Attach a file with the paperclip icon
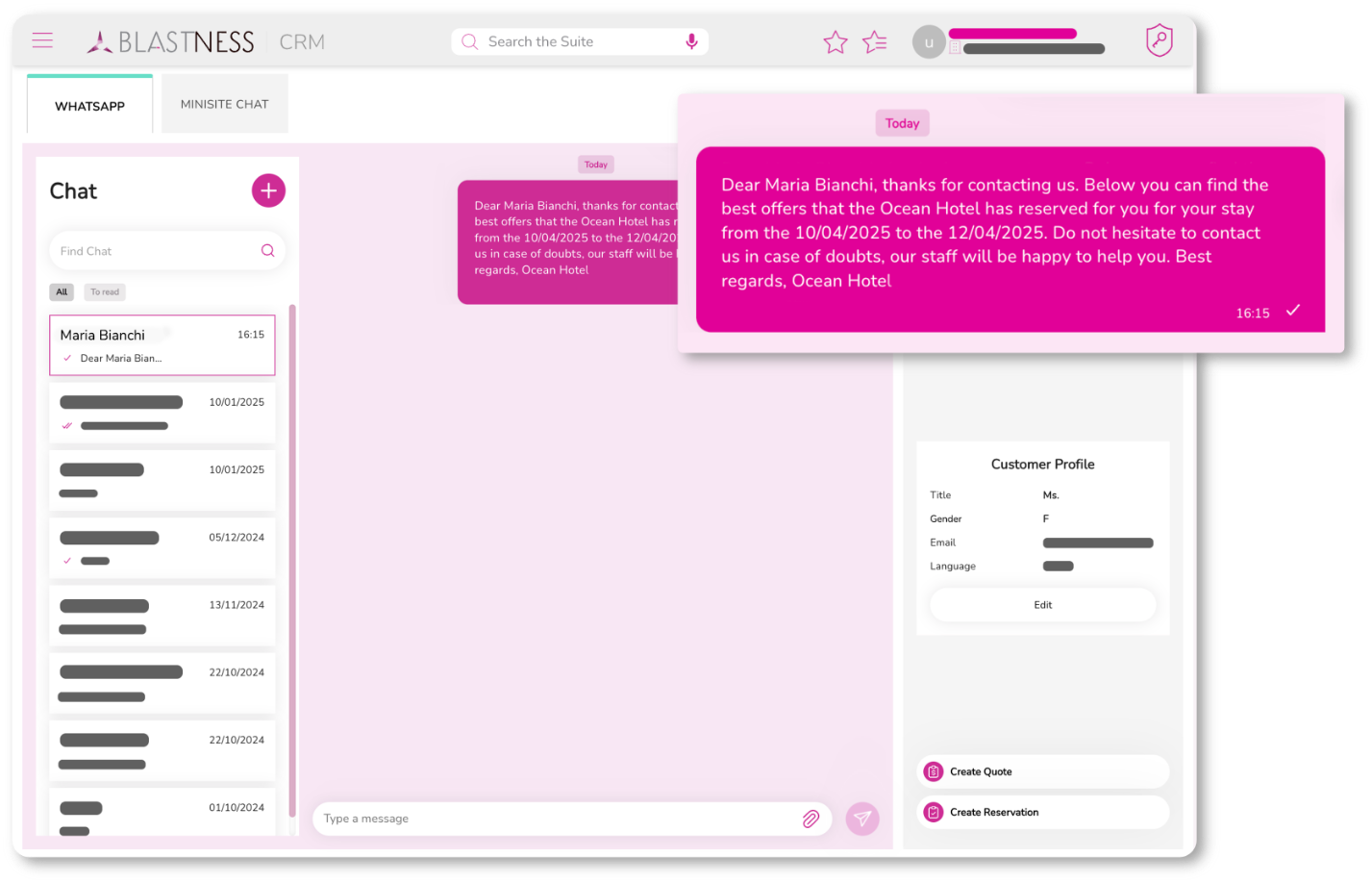 pyautogui.click(x=811, y=819)
